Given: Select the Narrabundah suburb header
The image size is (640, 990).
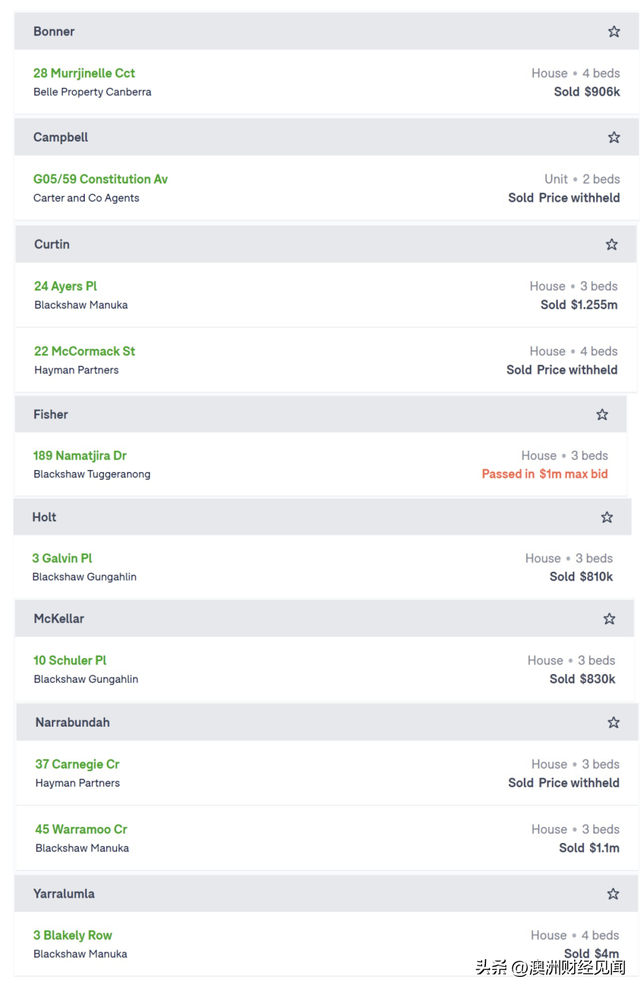Looking at the screenshot, I should tap(327, 722).
